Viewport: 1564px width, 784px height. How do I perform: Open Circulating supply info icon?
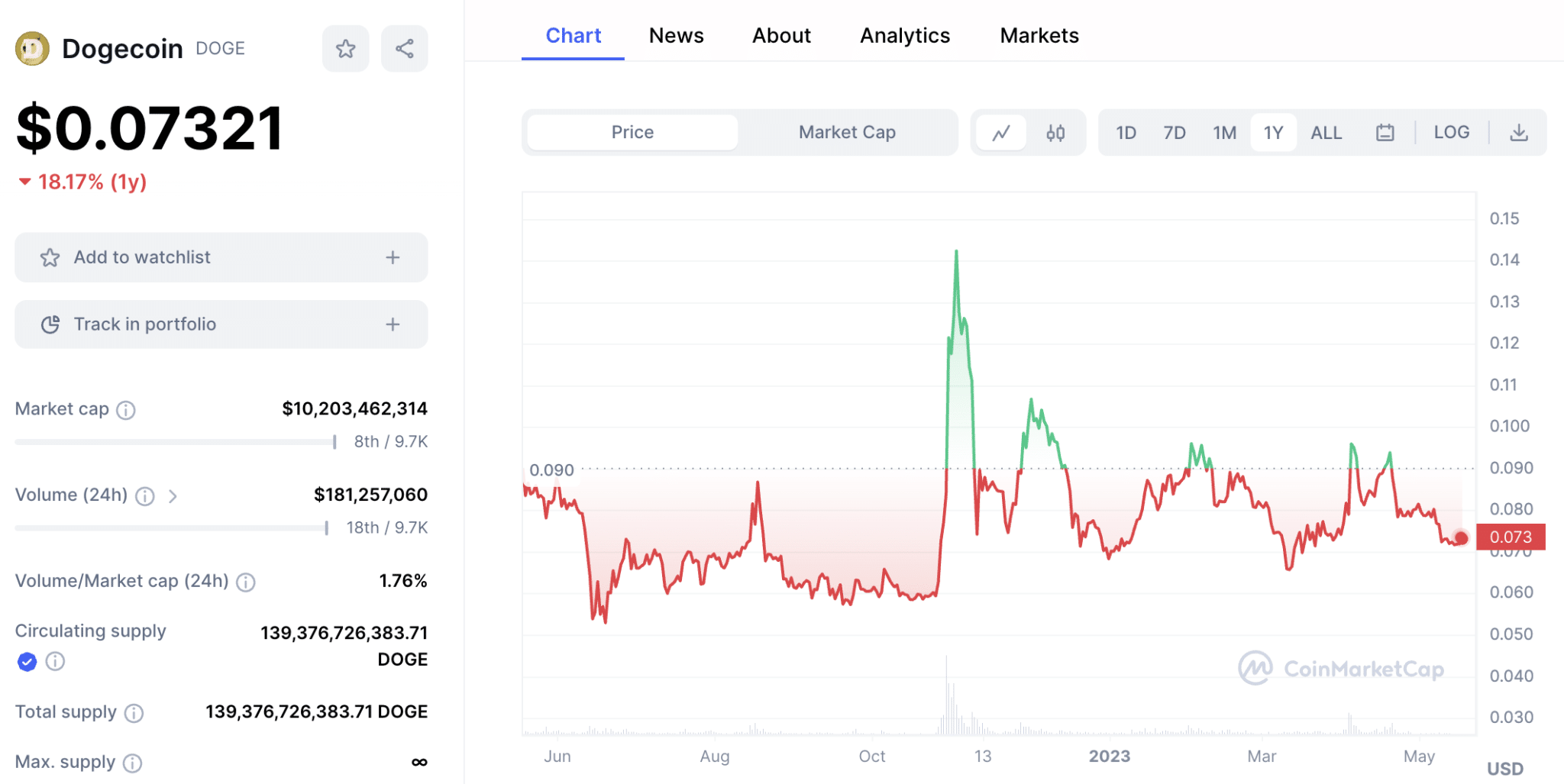(x=55, y=661)
